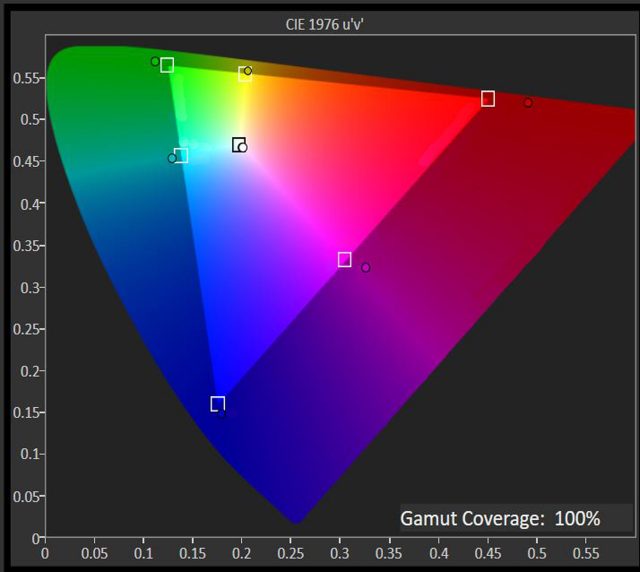Select the yellow secondary target square
Image resolution: width=640 pixels, height=572 pixels.
click(x=244, y=73)
